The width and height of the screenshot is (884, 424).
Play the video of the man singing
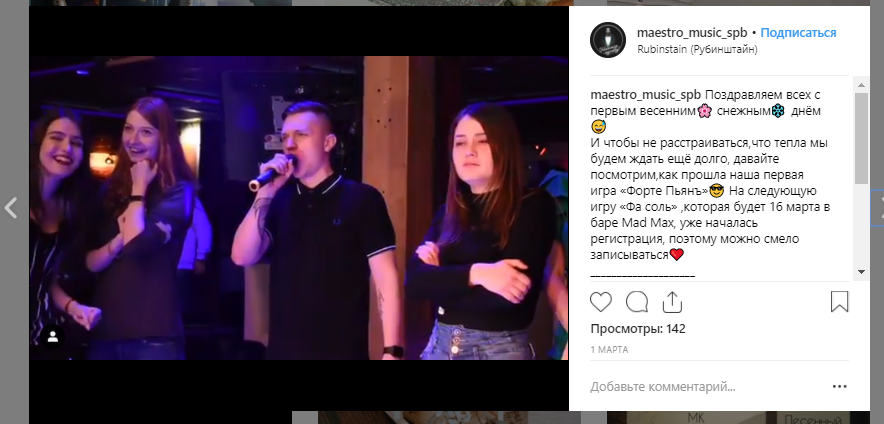299,208
